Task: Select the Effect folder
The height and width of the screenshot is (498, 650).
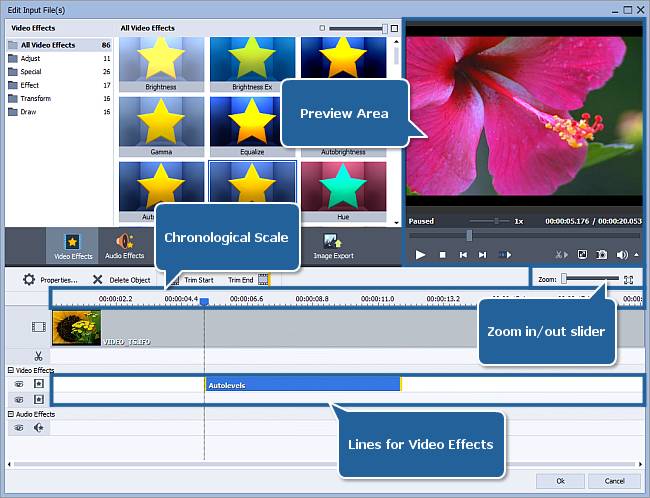Action: point(59,85)
